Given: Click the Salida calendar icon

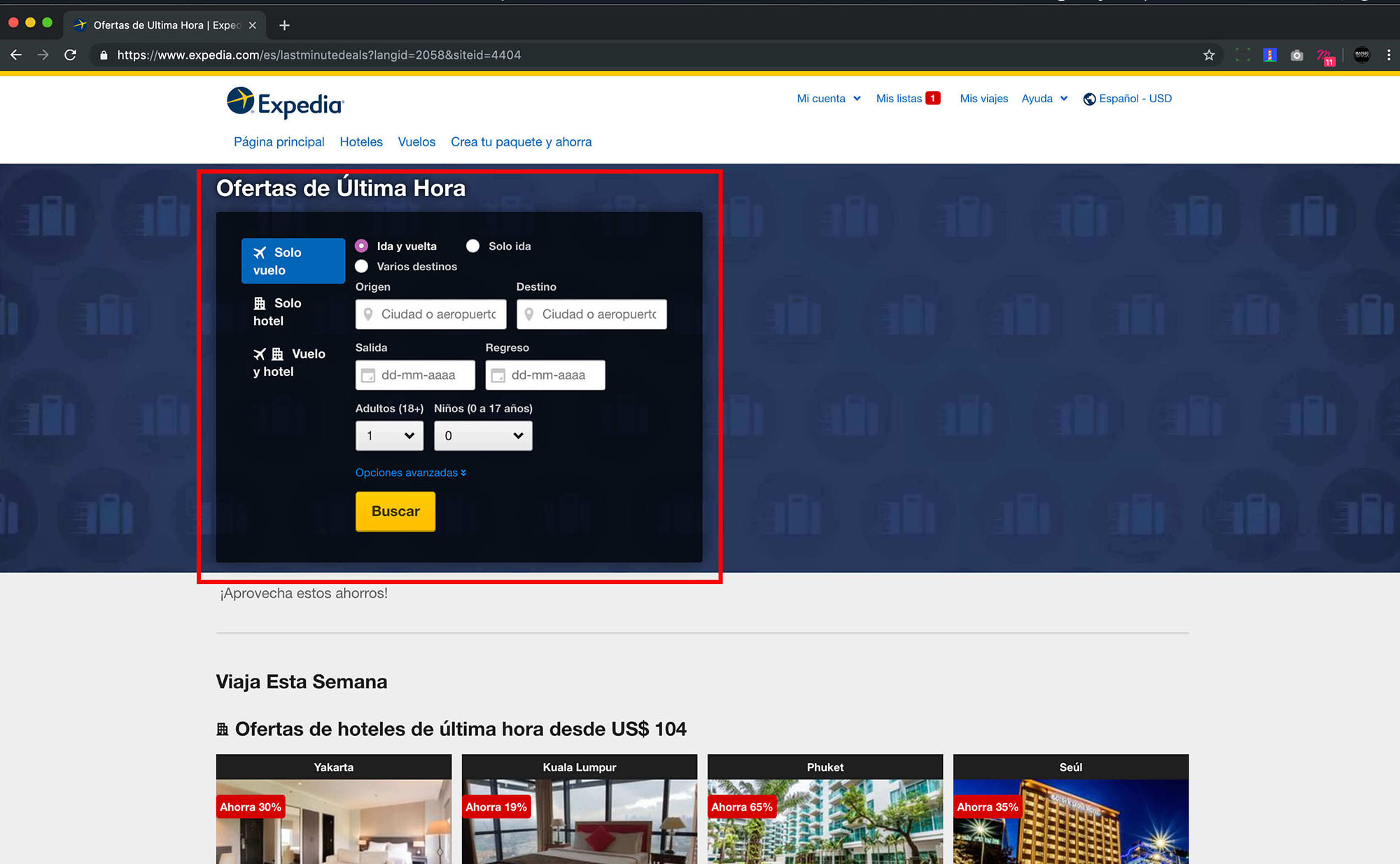Looking at the screenshot, I should click(368, 375).
